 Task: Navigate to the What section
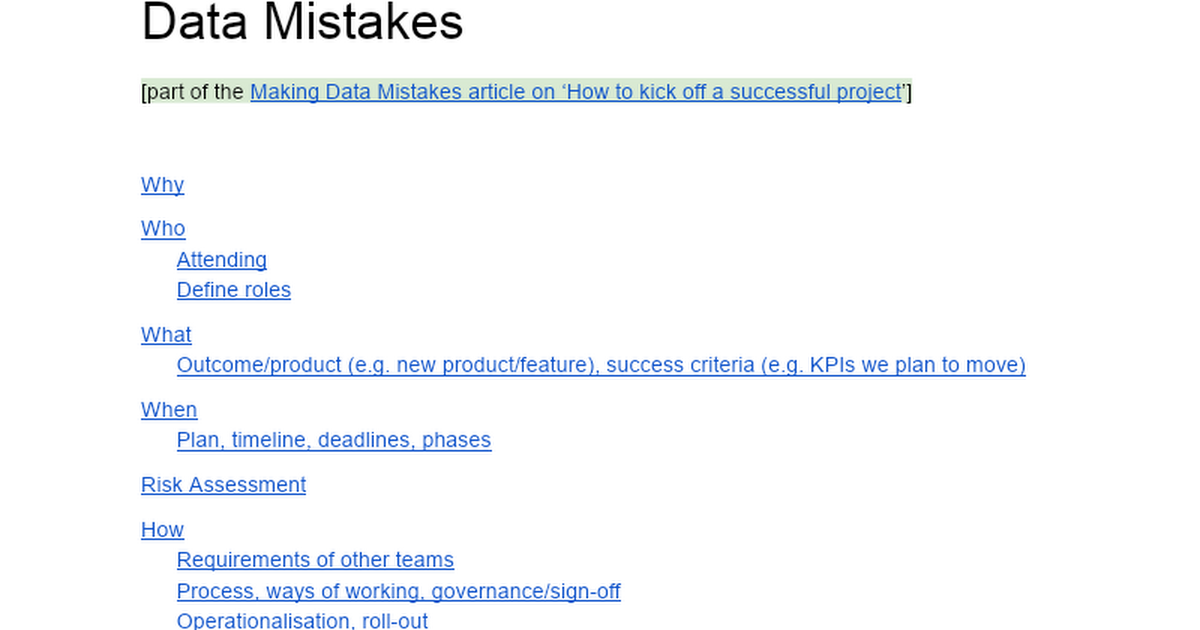pos(166,335)
